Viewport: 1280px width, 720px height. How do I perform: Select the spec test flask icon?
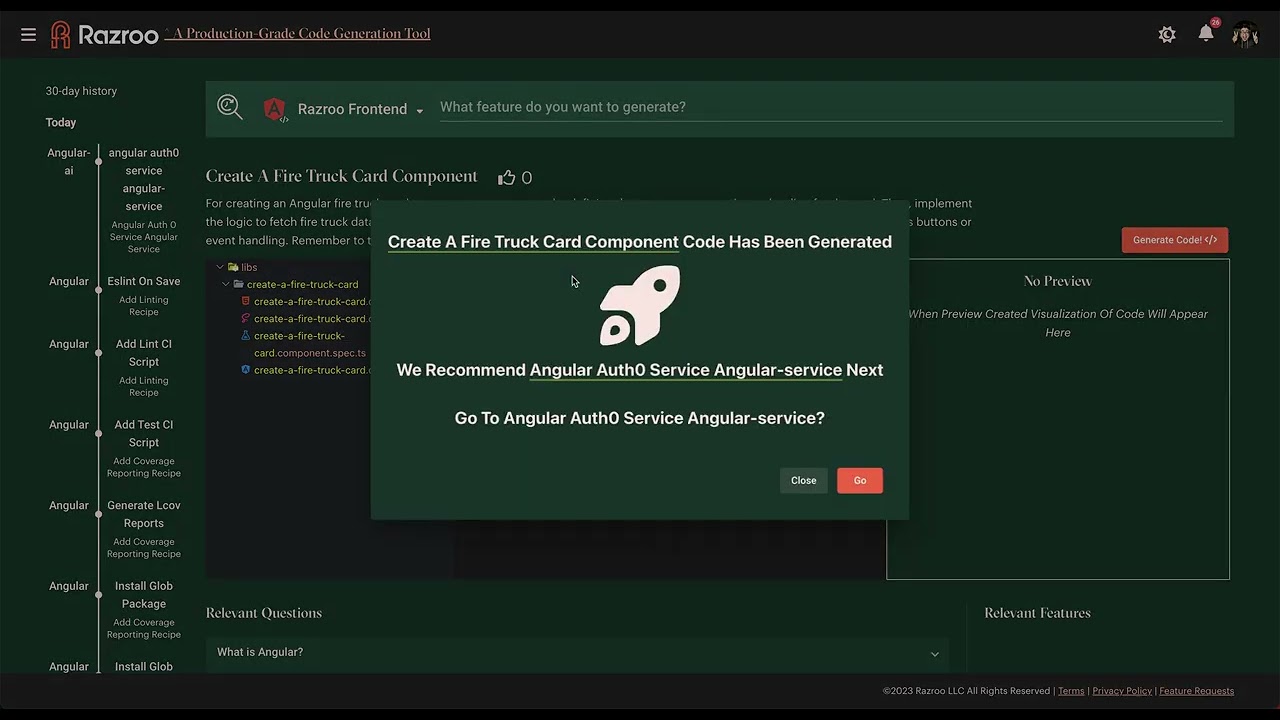246,336
